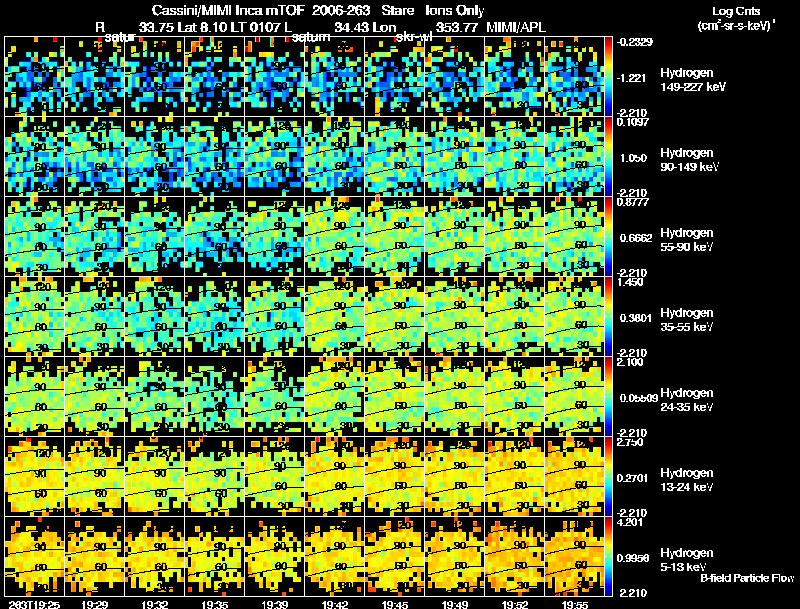Click the 'B-field Particle Flow' caption
This screenshot has height=609, width=800.
click(x=747, y=578)
